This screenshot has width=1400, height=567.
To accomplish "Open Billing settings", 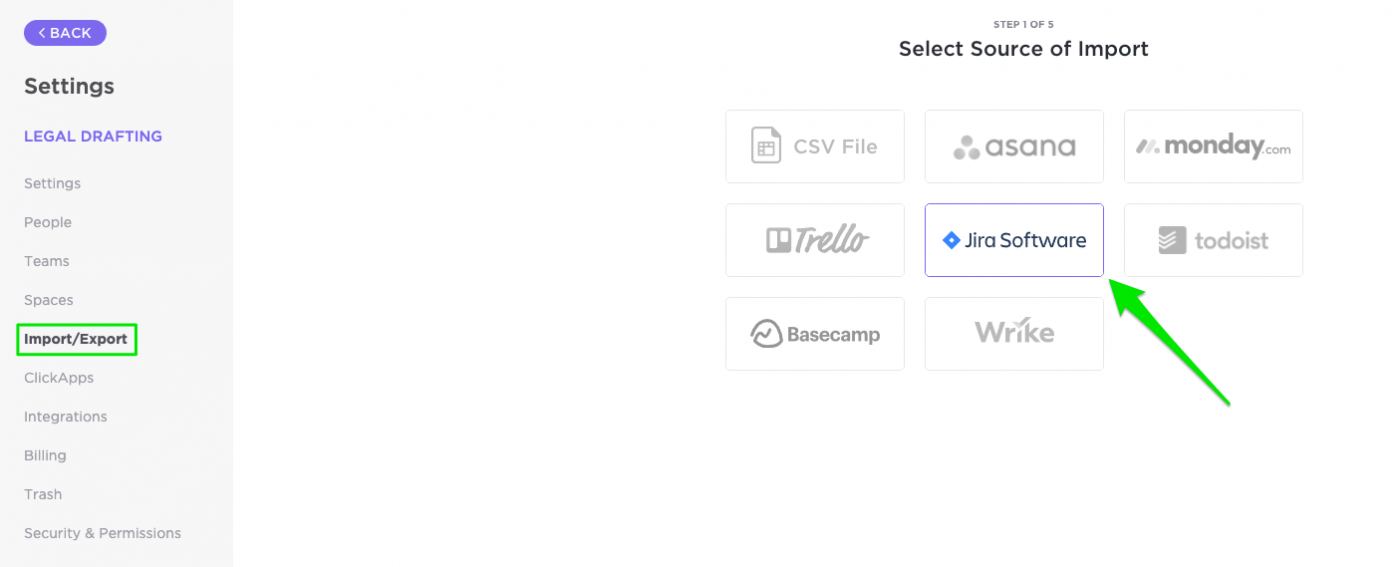I will 45,456.
